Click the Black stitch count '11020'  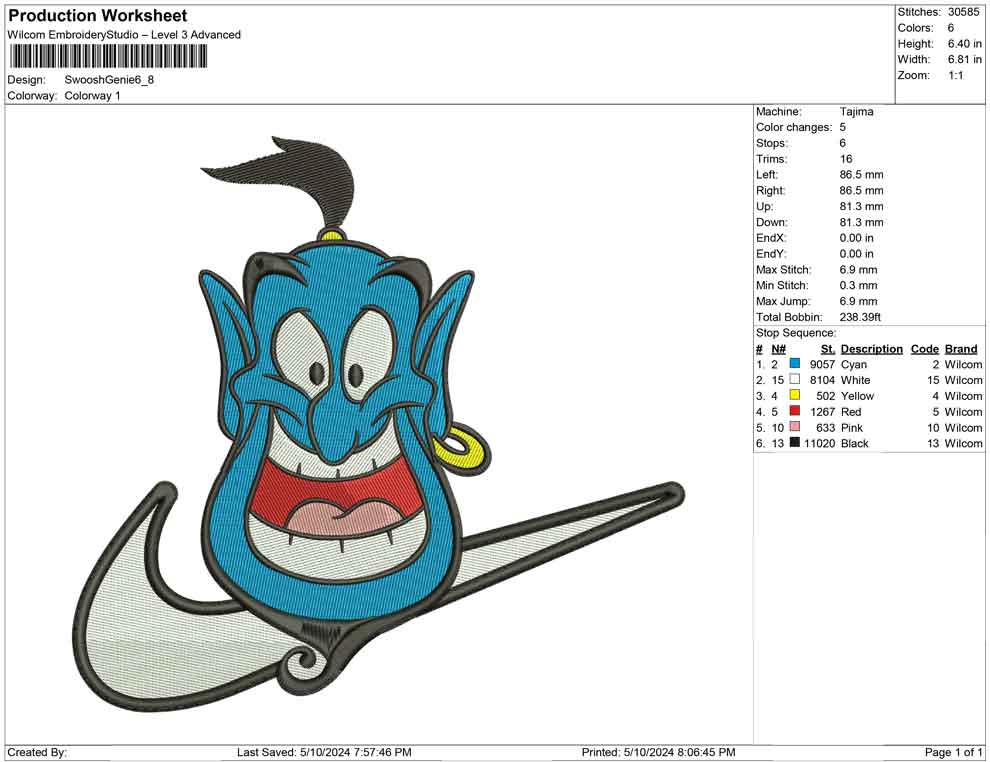[x=820, y=443]
